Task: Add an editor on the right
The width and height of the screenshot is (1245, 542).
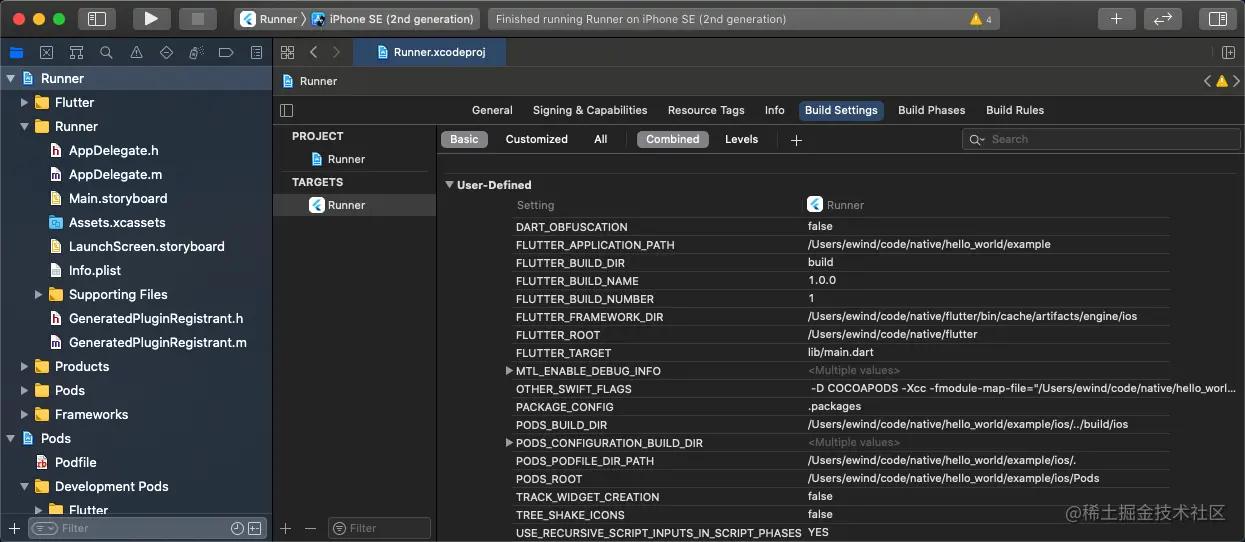Action: pos(1229,52)
